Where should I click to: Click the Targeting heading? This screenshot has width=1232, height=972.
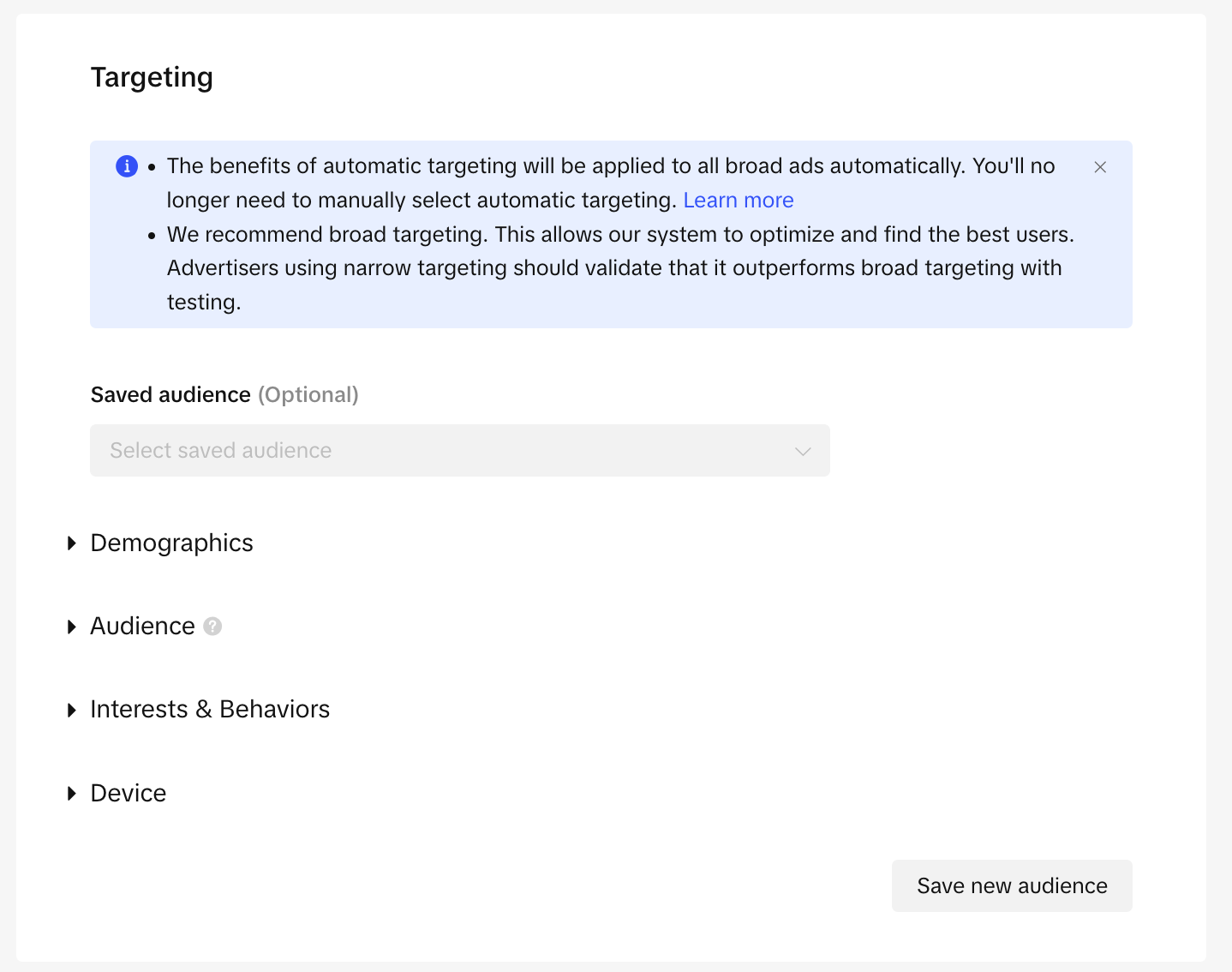point(152,77)
